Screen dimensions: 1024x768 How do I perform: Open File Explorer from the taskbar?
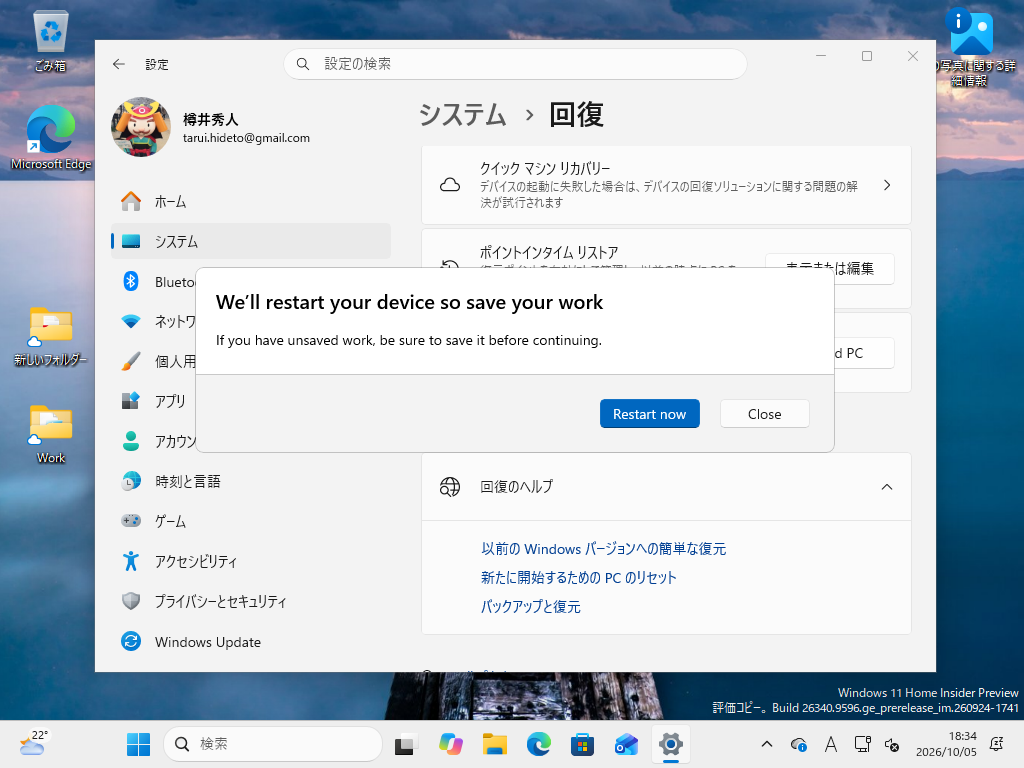click(494, 744)
